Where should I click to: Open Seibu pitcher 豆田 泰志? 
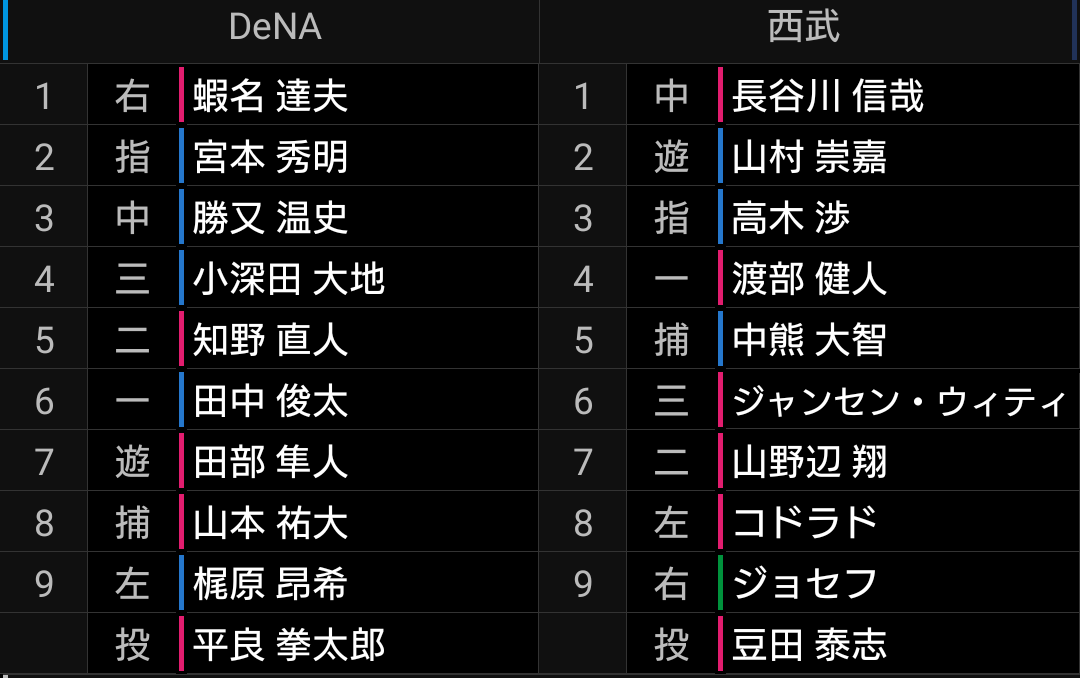[x=809, y=645]
